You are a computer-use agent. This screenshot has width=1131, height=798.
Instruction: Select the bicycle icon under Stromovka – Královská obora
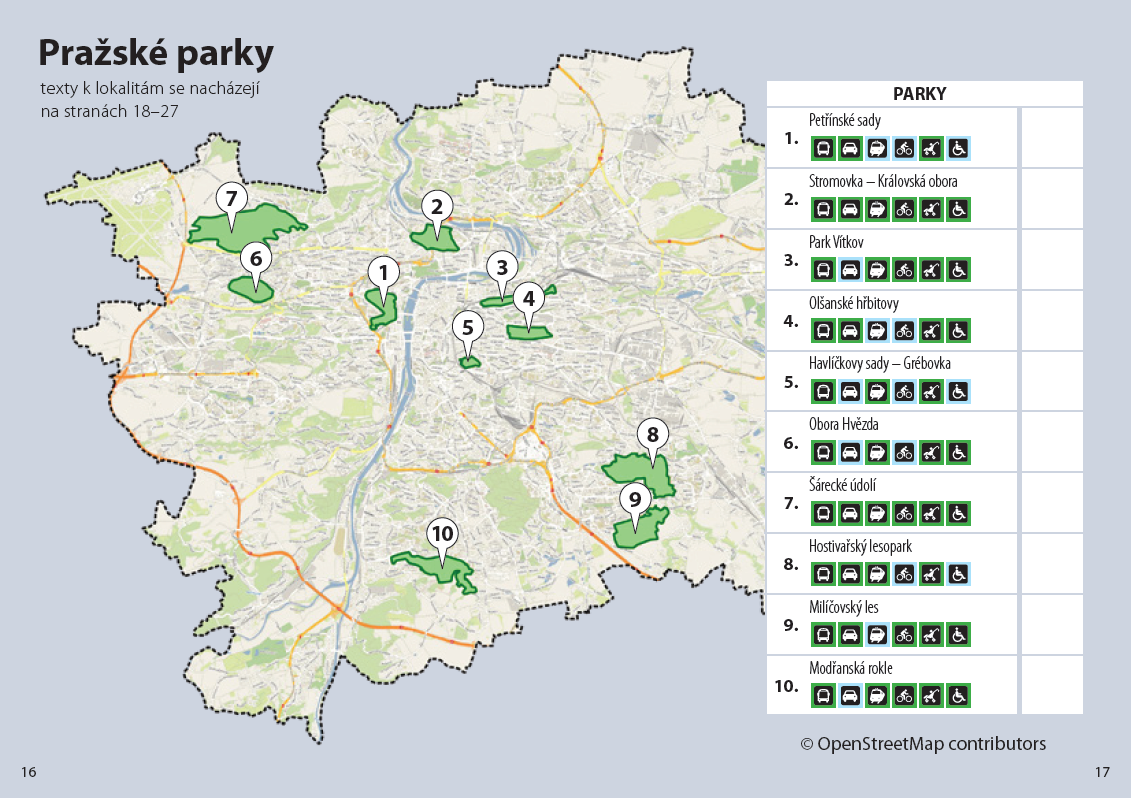point(904,210)
